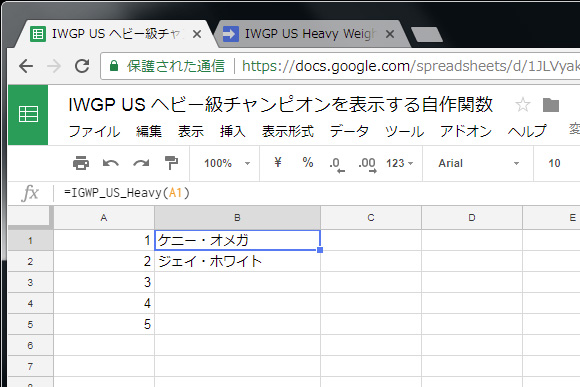Open the ツール menu
This screenshot has width=580, height=387.
(404, 131)
